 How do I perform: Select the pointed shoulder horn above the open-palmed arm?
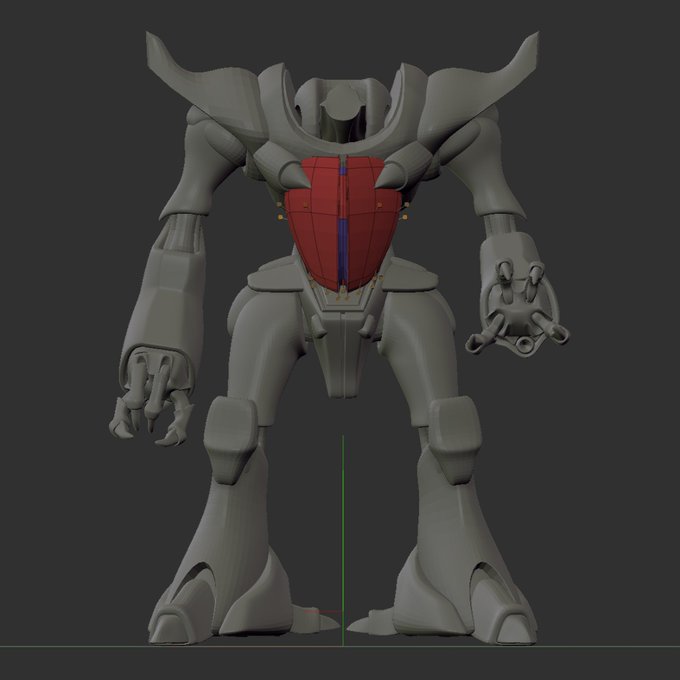click(481, 87)
